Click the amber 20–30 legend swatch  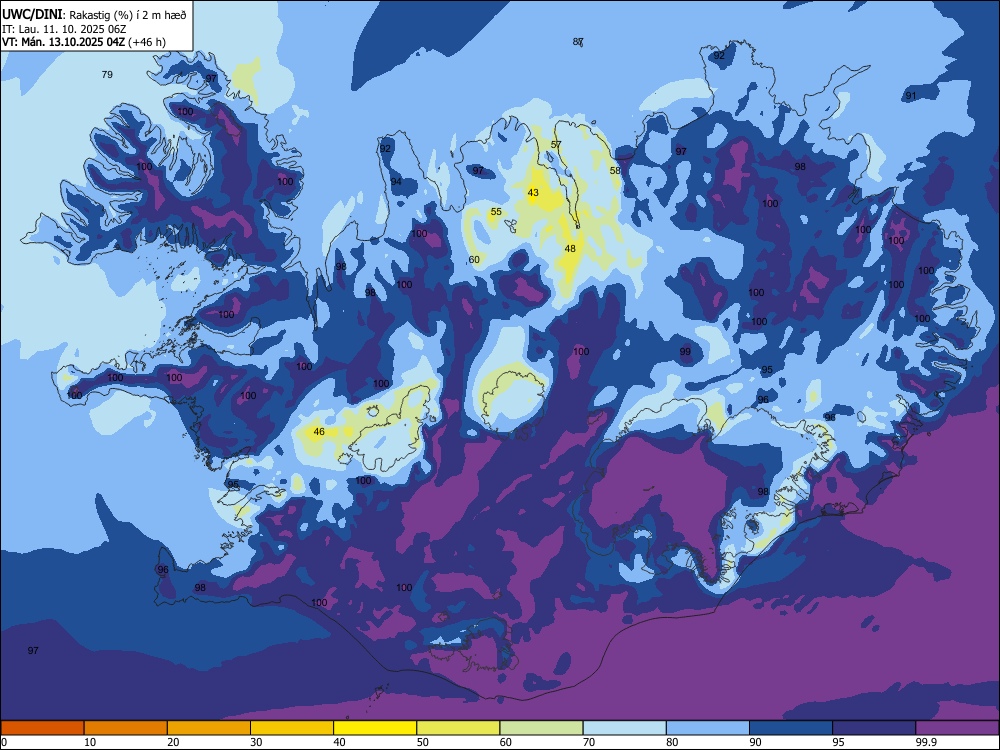(209, 728)
